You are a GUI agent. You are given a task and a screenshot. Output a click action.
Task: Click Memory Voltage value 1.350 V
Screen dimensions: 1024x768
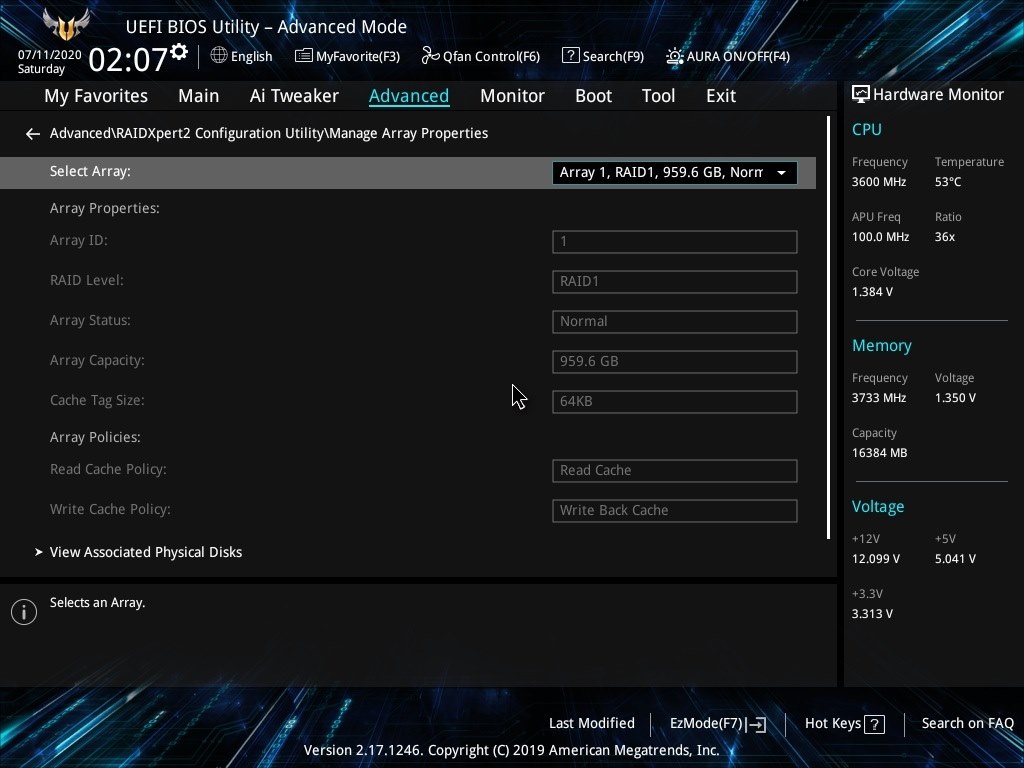point(955,398)
